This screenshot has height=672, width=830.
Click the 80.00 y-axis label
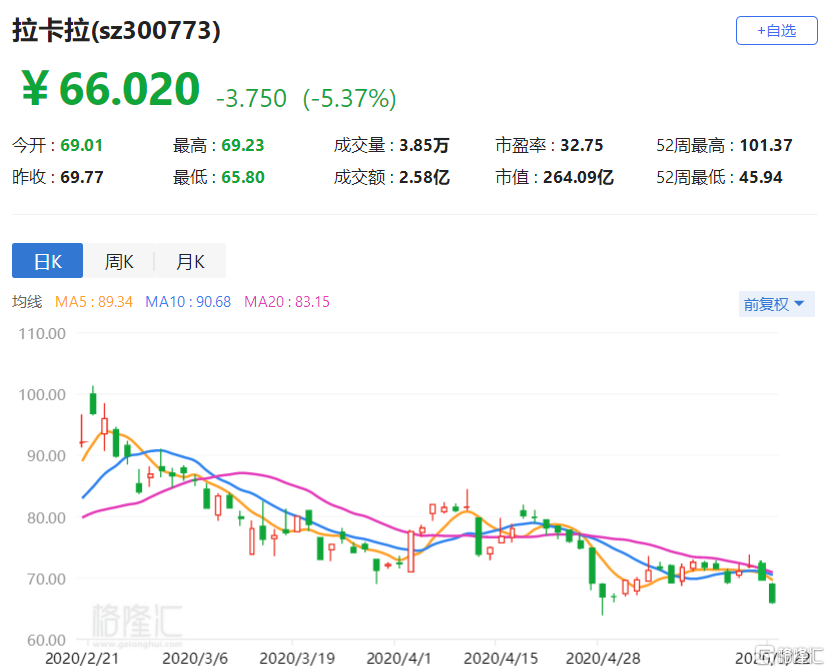pos(46,517)
